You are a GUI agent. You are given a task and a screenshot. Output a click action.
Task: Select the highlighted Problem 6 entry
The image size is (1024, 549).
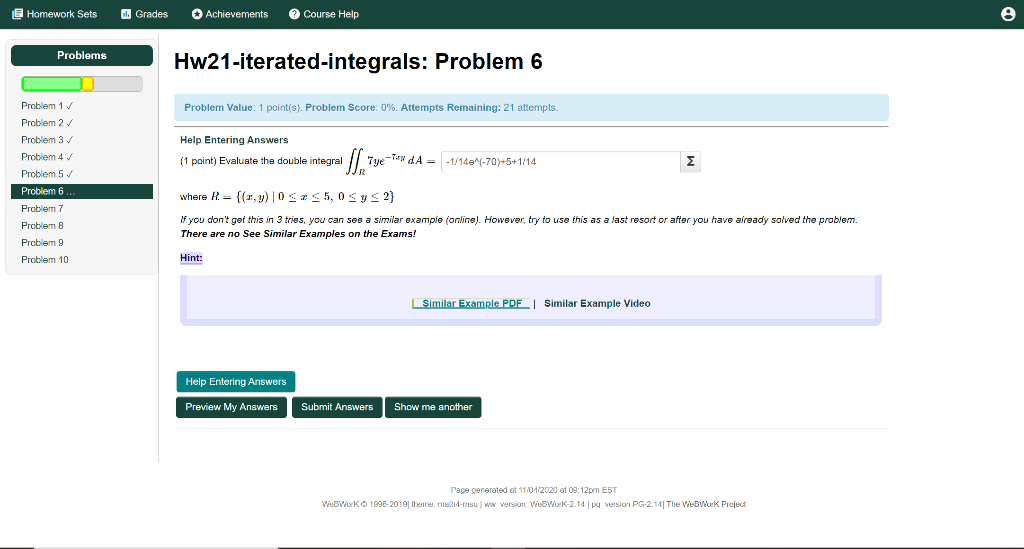click(x=82, y=191)
